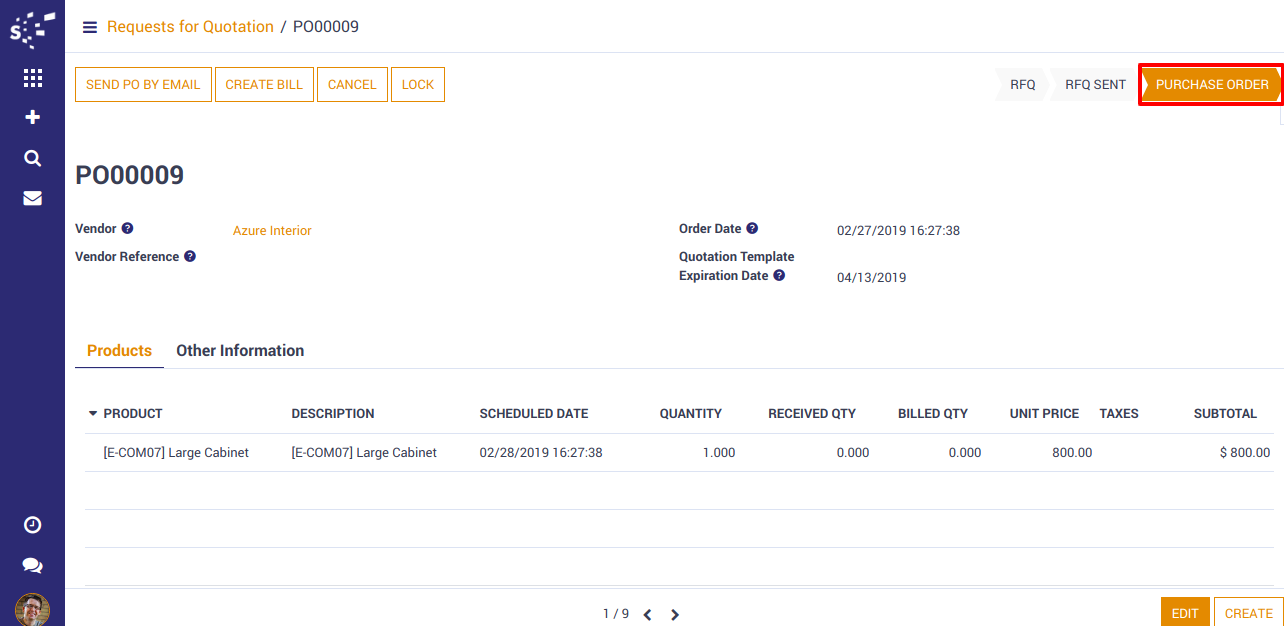
Task: Toggle the hamburger menu icon
Action: (x=90, y=27)
